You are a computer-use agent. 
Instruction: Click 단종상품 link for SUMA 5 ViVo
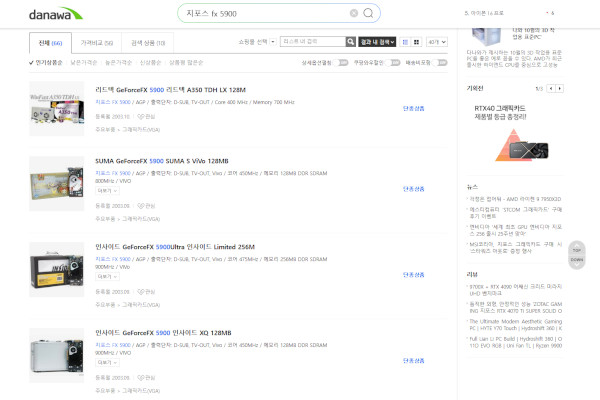coord(414,189)
